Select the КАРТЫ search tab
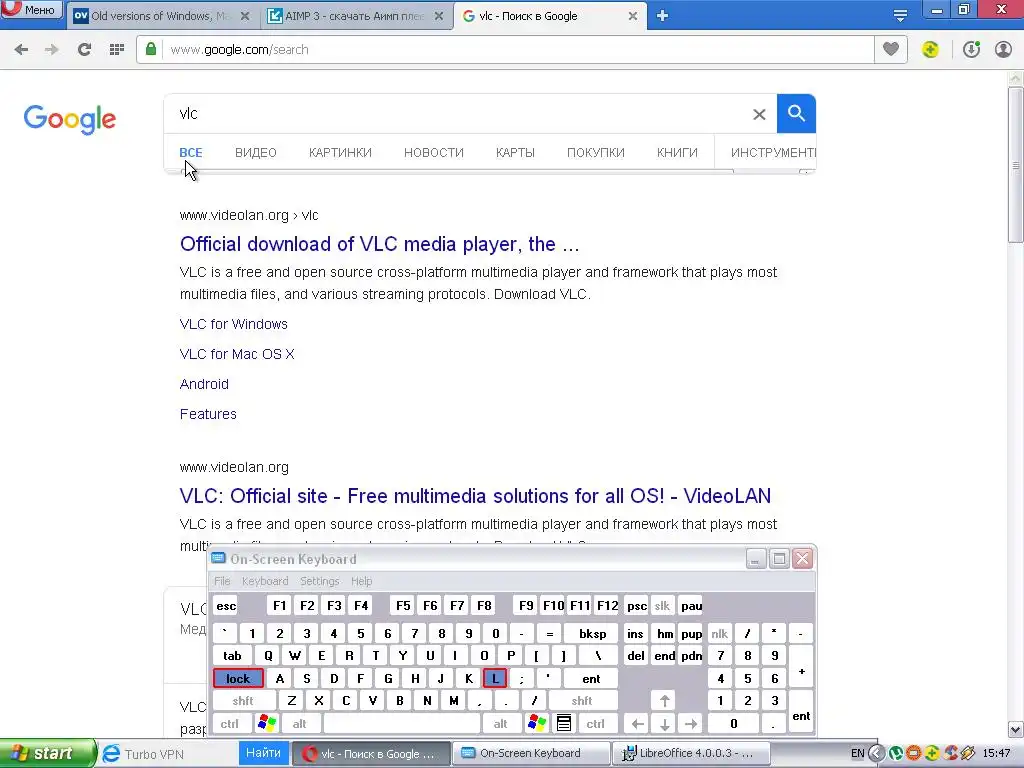The width and height of the screenshot is (1024, 768). tap(515, 153)
